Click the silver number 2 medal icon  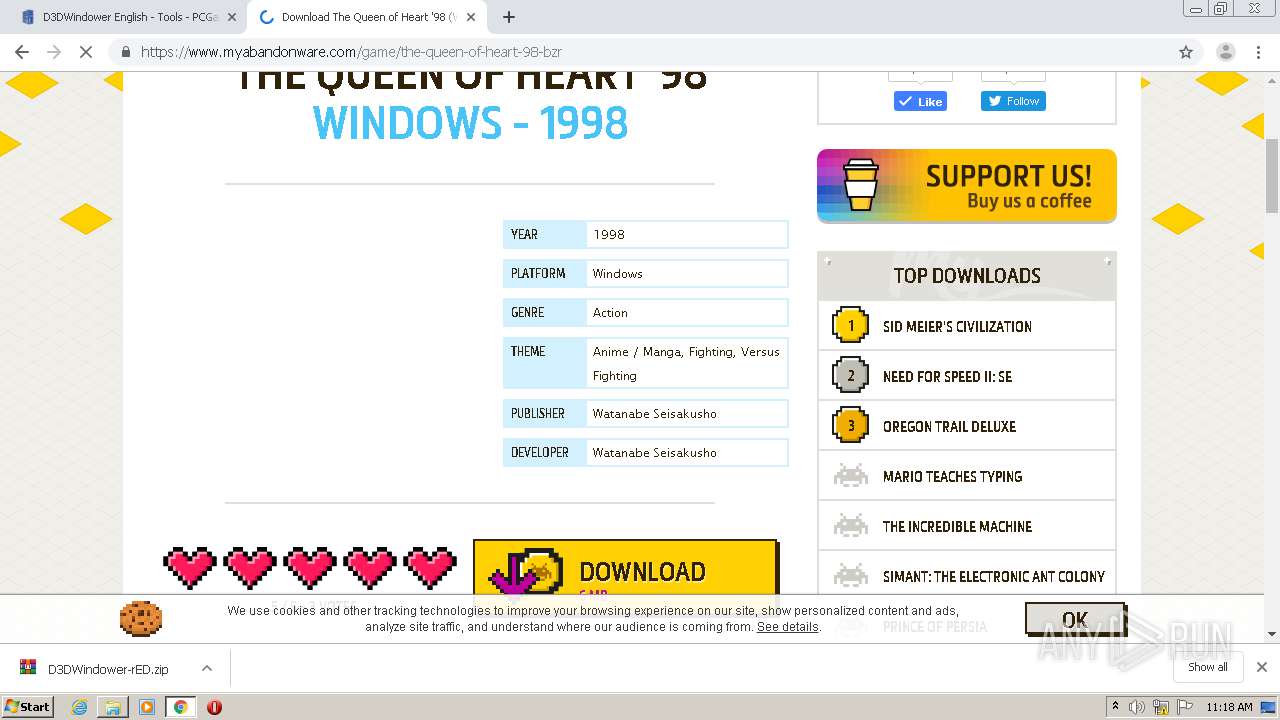[x=851, y=375]
